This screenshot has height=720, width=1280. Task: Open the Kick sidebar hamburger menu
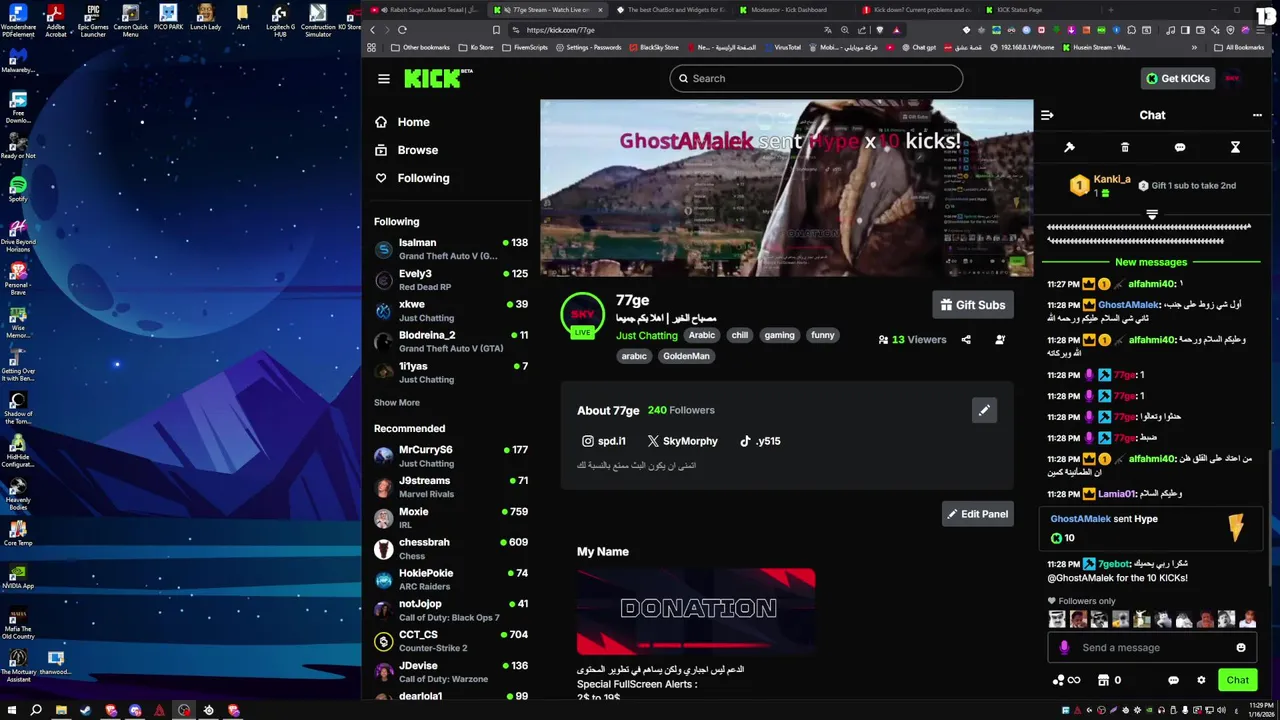[x=384, y=79]
